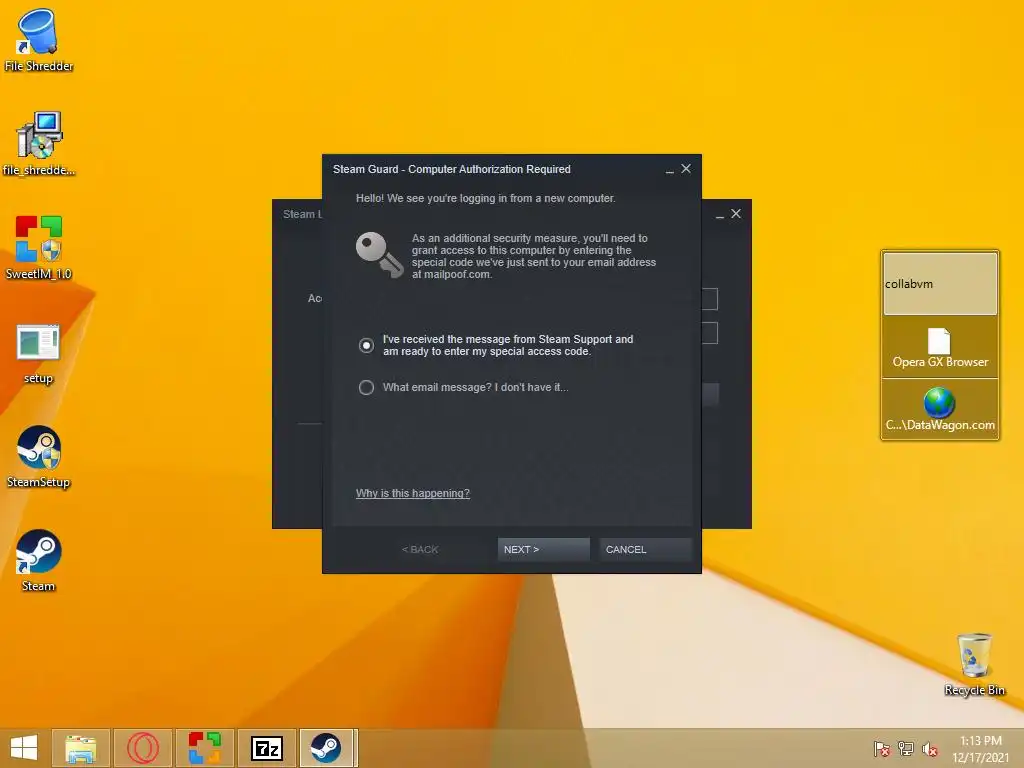Open File Explorer from the taskbar
The width and height of the screenshot is (1024, 768).
click(80, 748)
